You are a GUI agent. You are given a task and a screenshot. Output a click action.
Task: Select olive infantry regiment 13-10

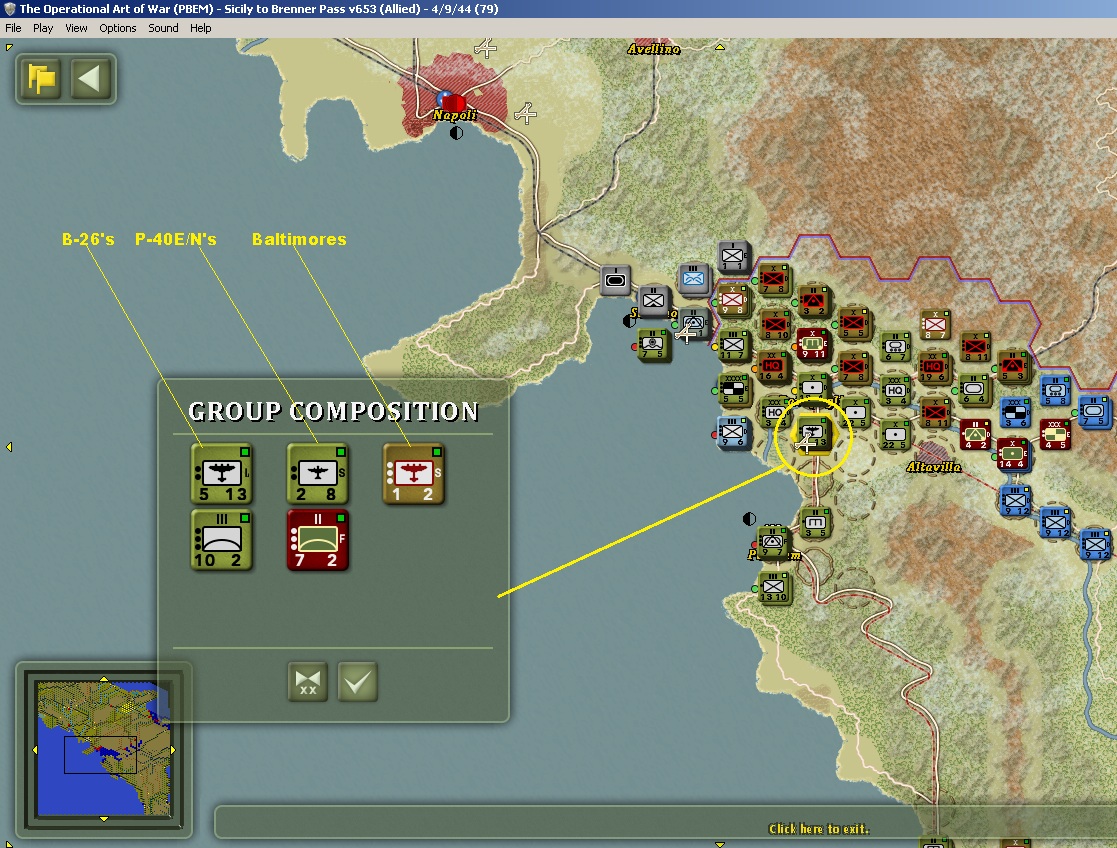tap(773, 588)
